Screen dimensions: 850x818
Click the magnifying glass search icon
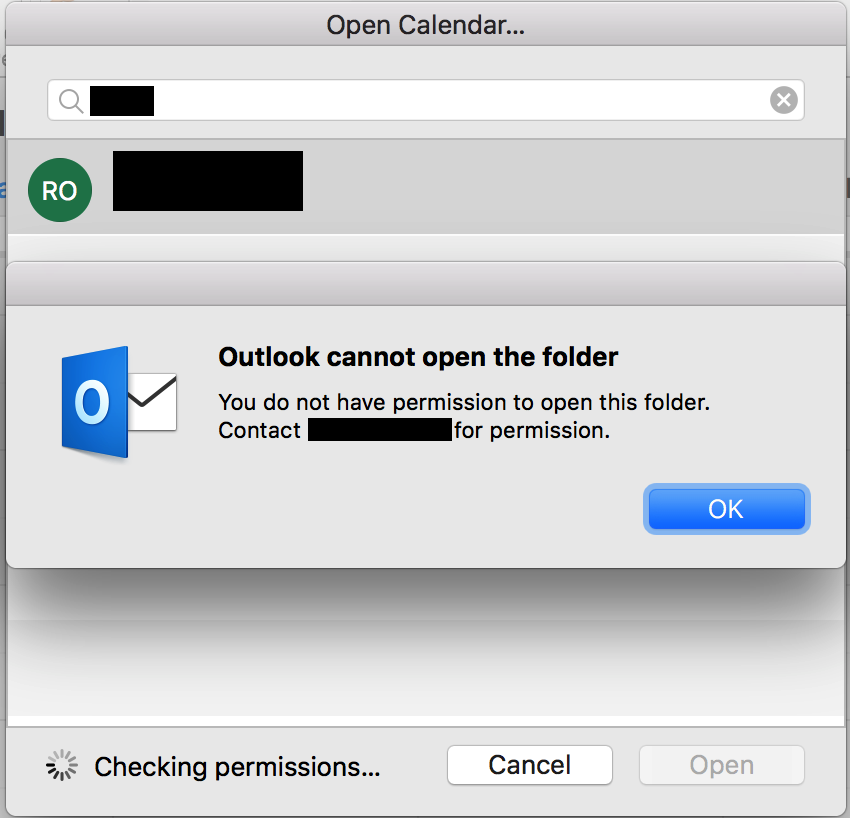[71, 101]
